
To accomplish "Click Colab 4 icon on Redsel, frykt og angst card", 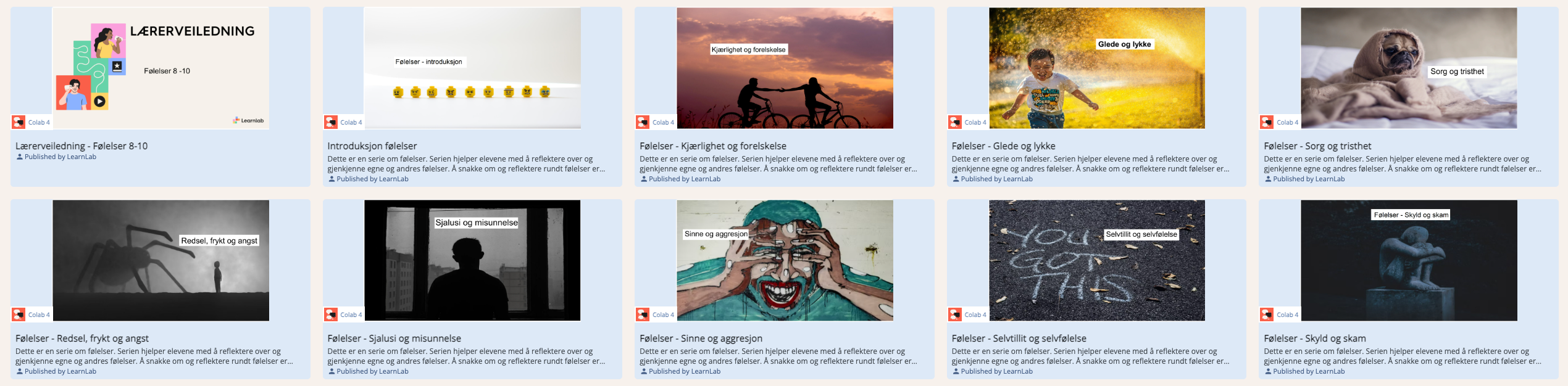I will click(x=19, y=314).
